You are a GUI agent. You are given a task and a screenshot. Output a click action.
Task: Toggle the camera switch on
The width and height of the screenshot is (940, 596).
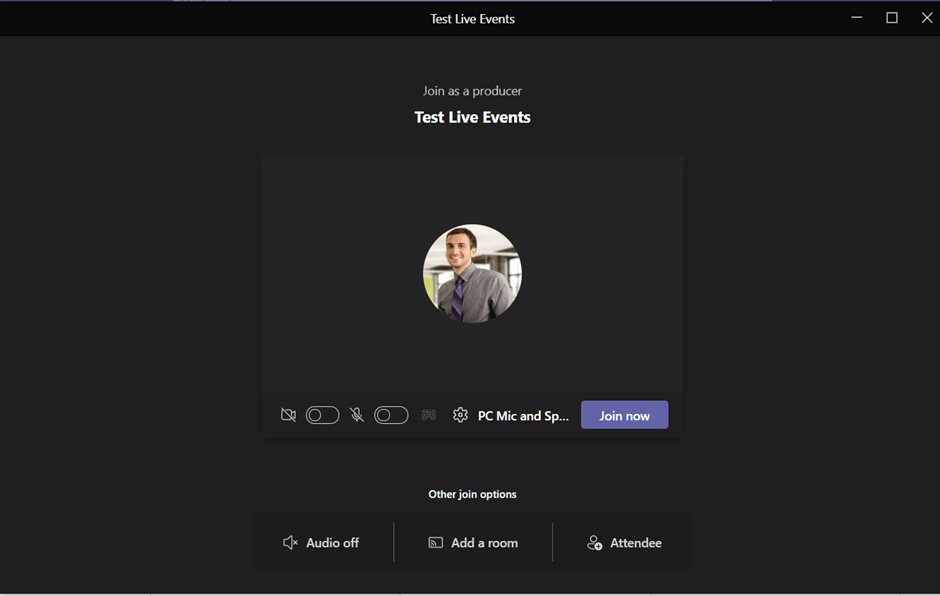pos(322,415)
